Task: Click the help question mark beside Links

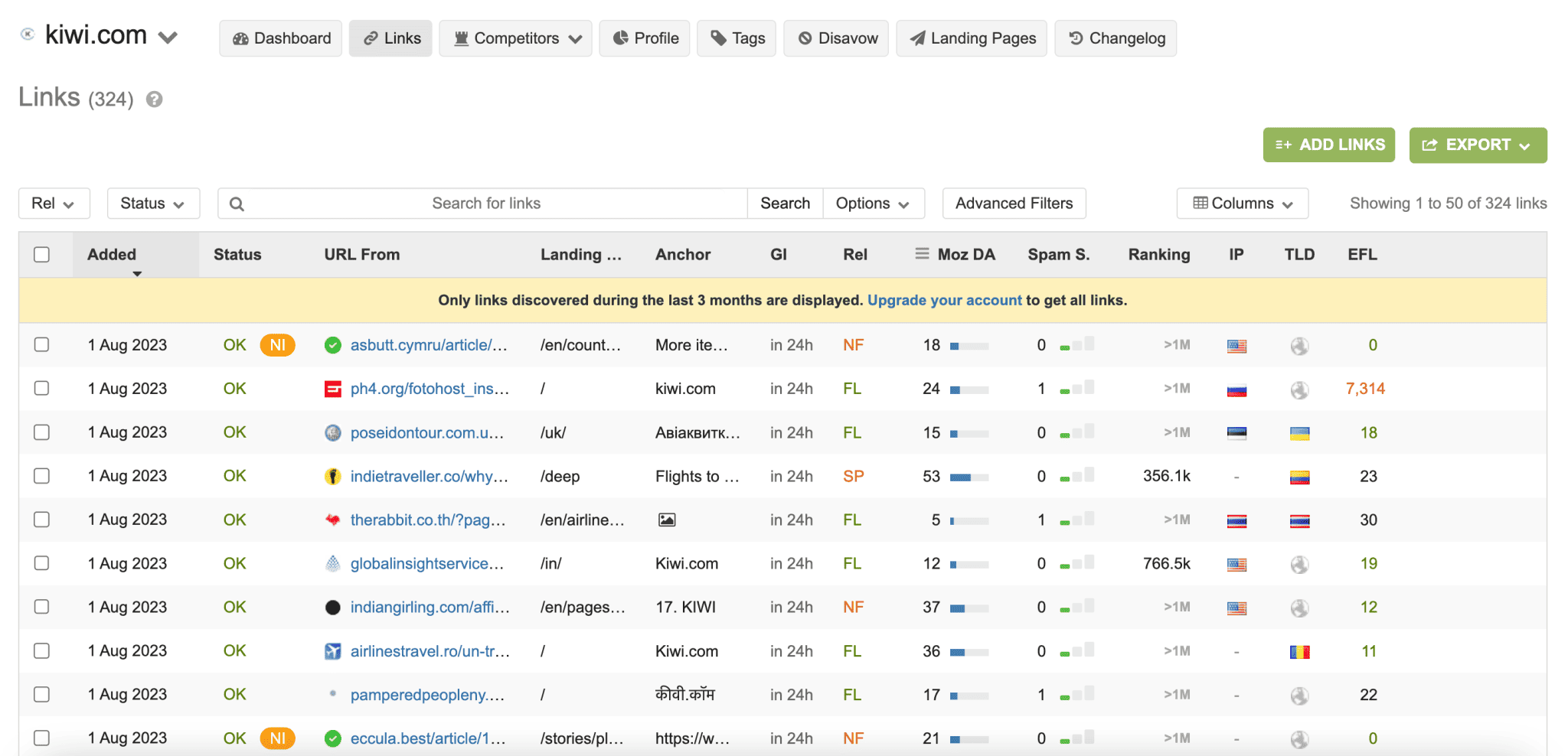Action: click(154, 98)
